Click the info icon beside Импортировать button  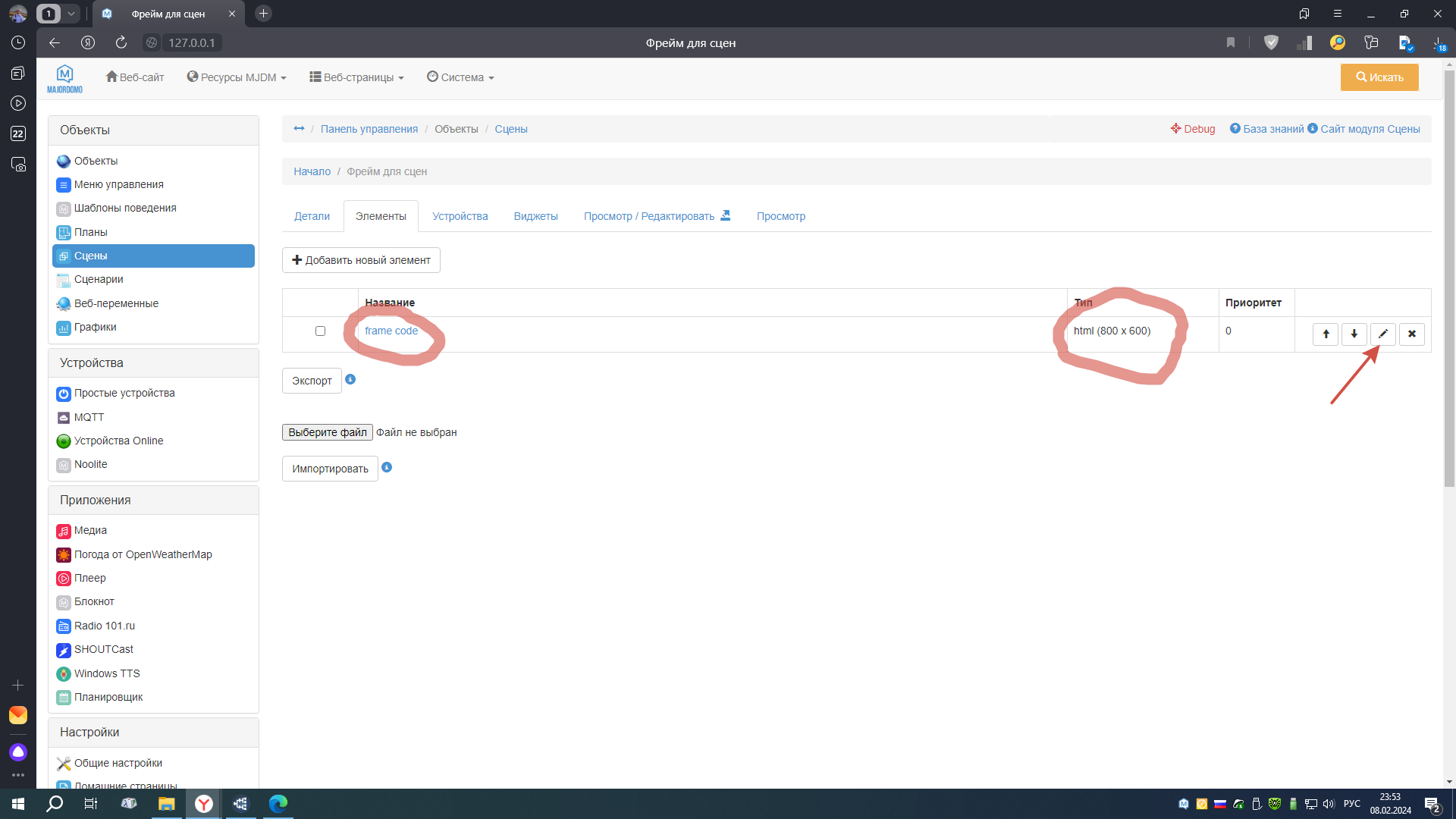point(387,468)
